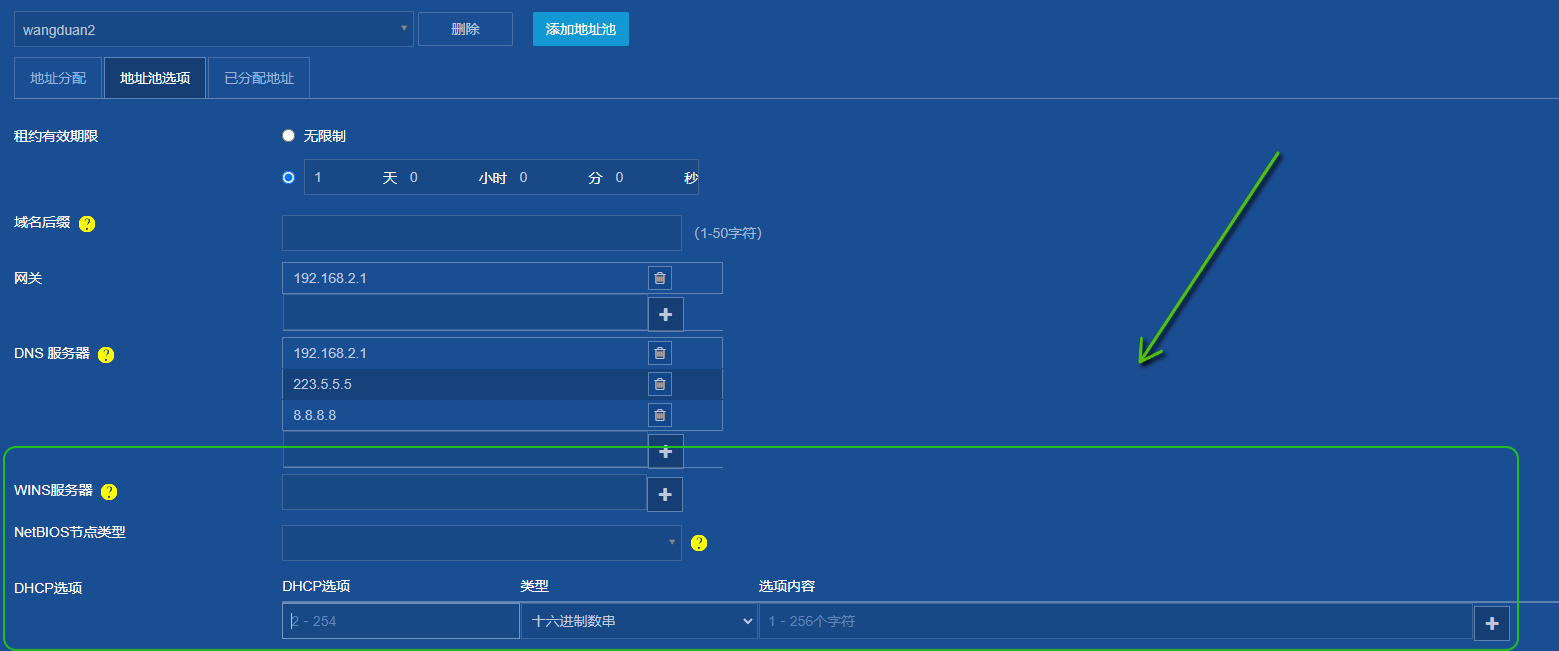Open help next to NetBIOS node type
Viewport: 1559px width, 651px height.
click(699, 543)
